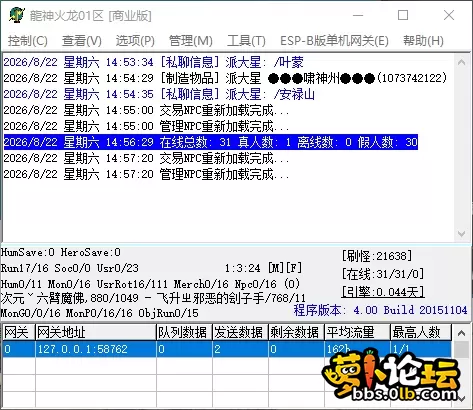Click the underlined [引擎:0.044天] text
Screen dimensions: 473x410
pos(383,292)
